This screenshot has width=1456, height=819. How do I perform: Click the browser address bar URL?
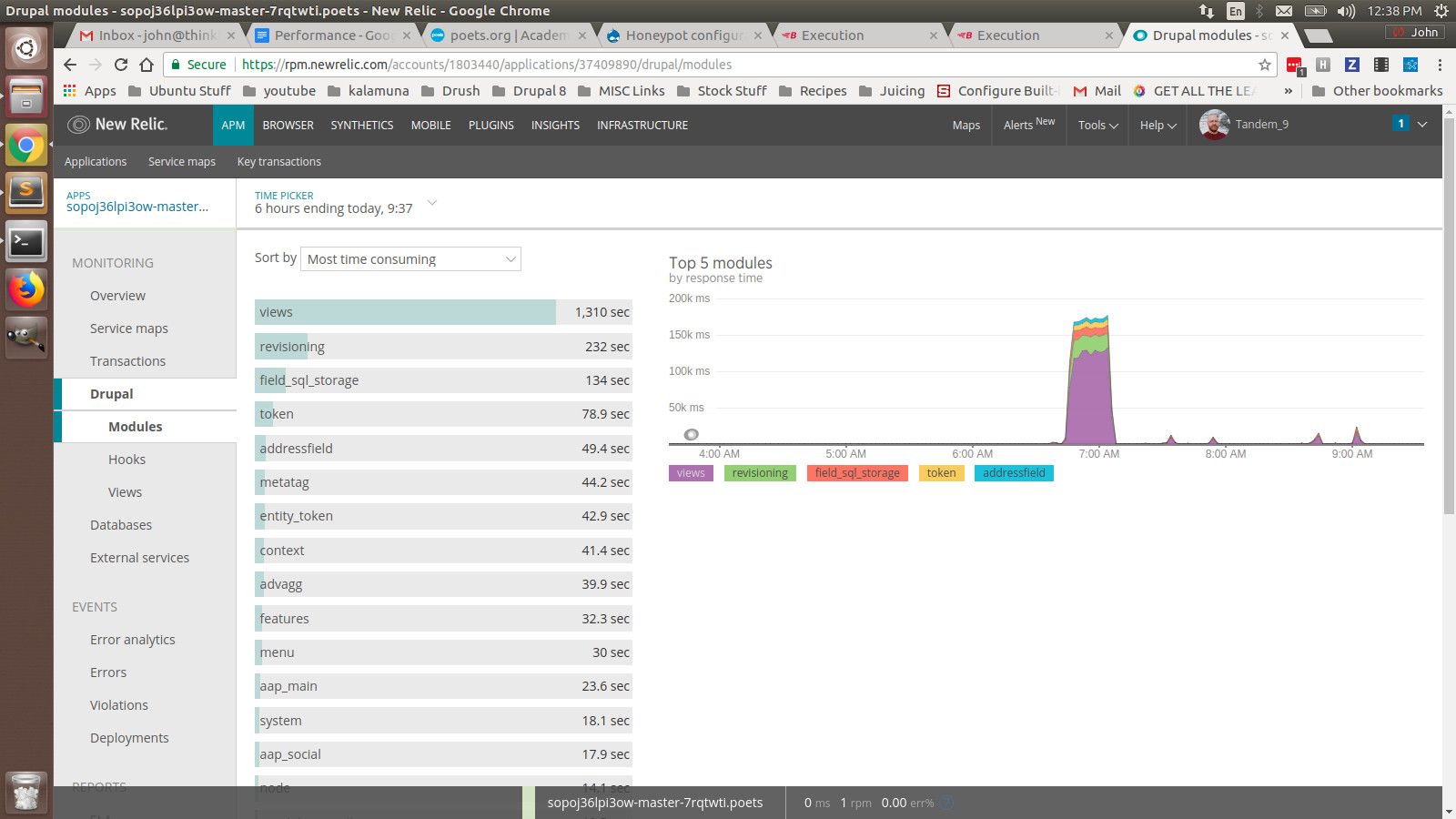[487, 65]
